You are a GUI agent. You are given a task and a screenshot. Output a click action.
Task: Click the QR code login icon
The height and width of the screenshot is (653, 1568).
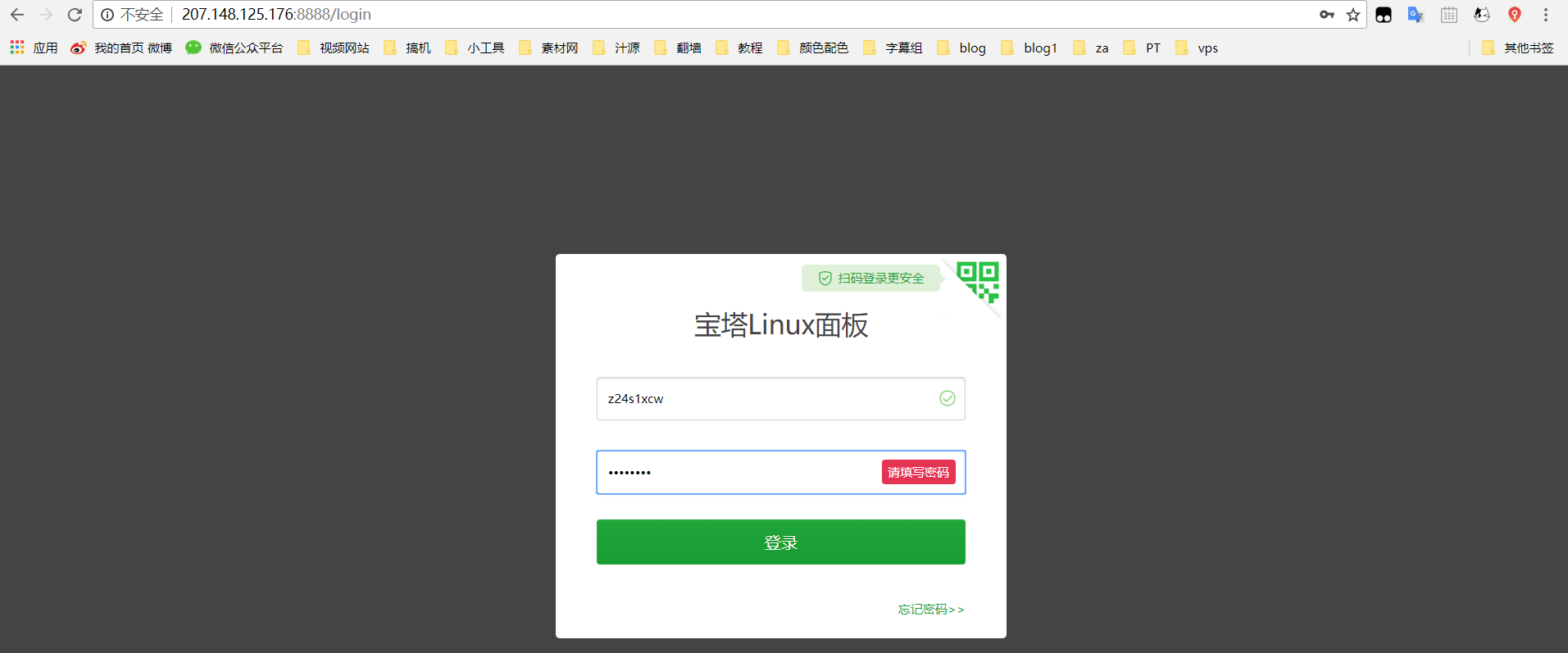click(x=978, y=282)
